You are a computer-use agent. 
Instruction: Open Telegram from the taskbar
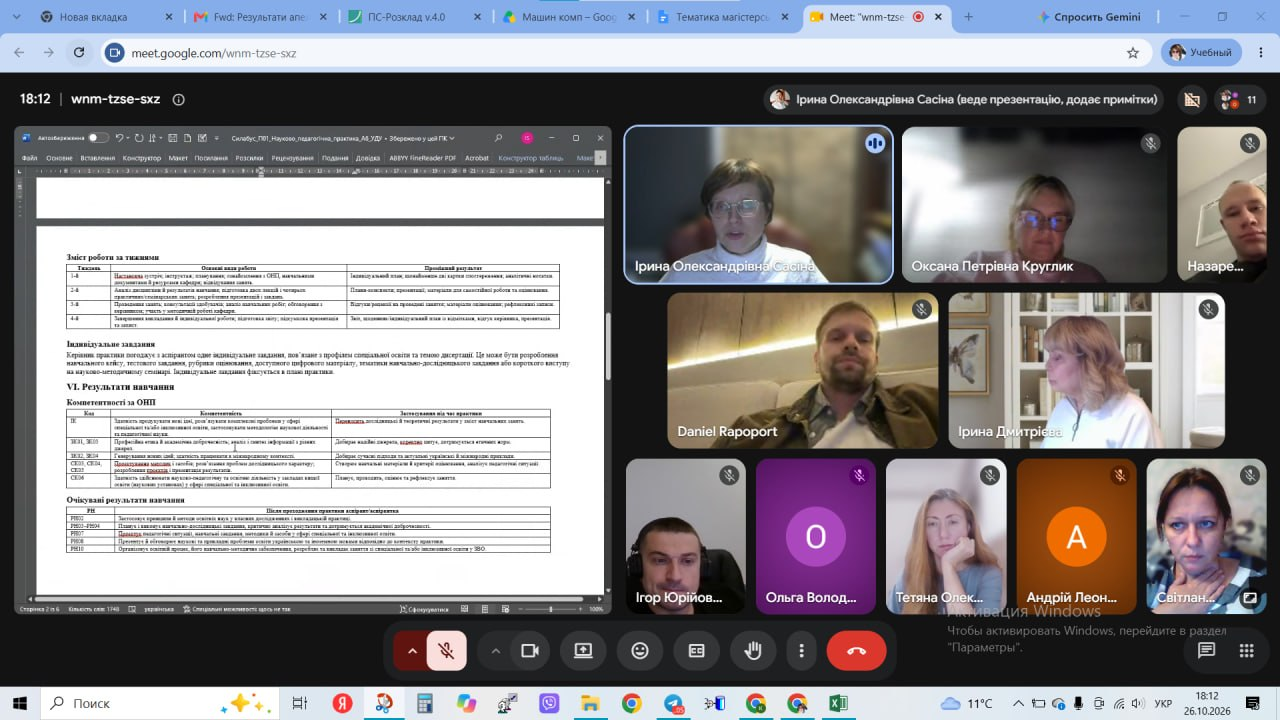coord(673,704)
